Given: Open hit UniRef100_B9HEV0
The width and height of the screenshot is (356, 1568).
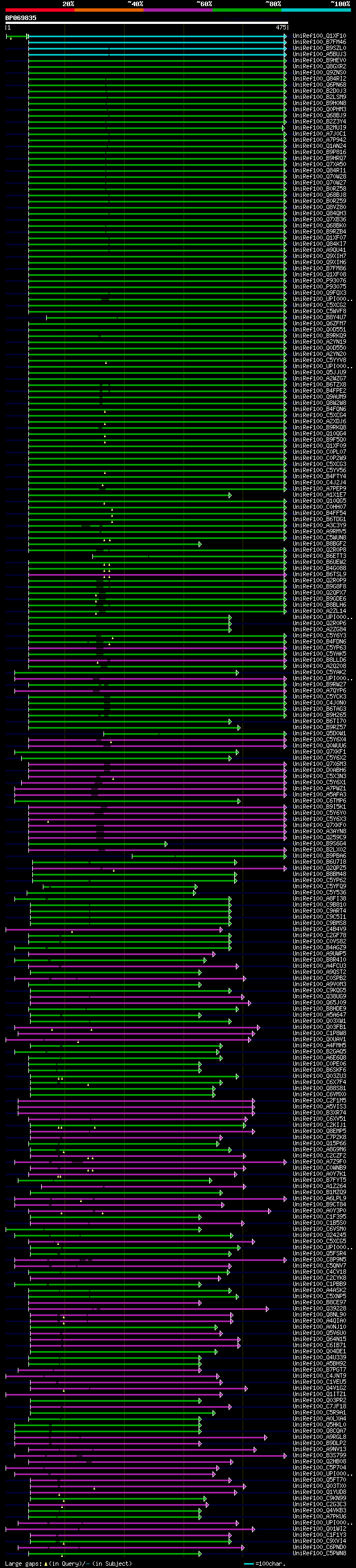Looking at the screenshot, I should pyautogui.click(x=319, y=60).
